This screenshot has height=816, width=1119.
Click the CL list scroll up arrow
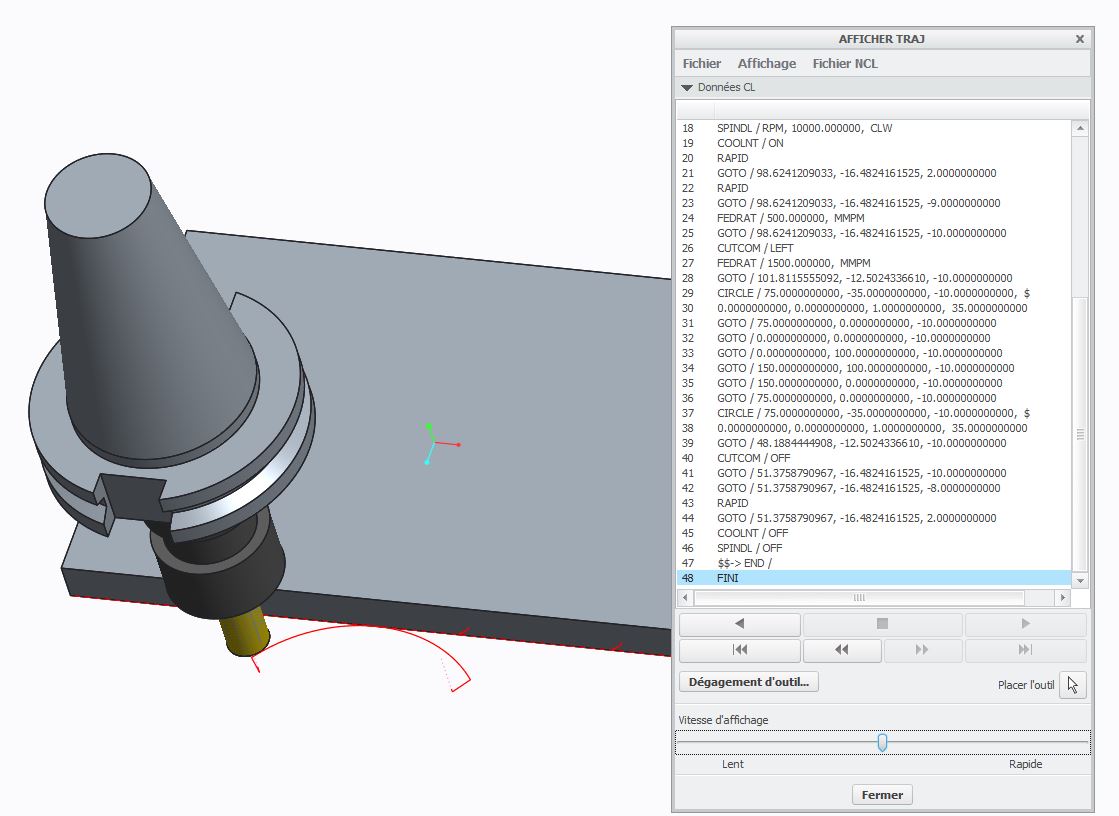(1080, 129)
